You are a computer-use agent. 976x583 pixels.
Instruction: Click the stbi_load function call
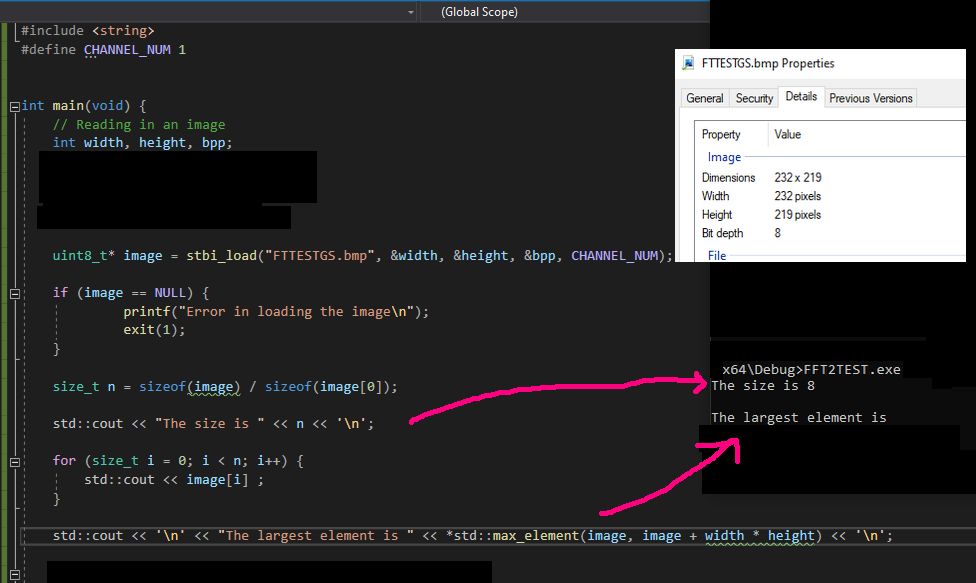point(221,256)
